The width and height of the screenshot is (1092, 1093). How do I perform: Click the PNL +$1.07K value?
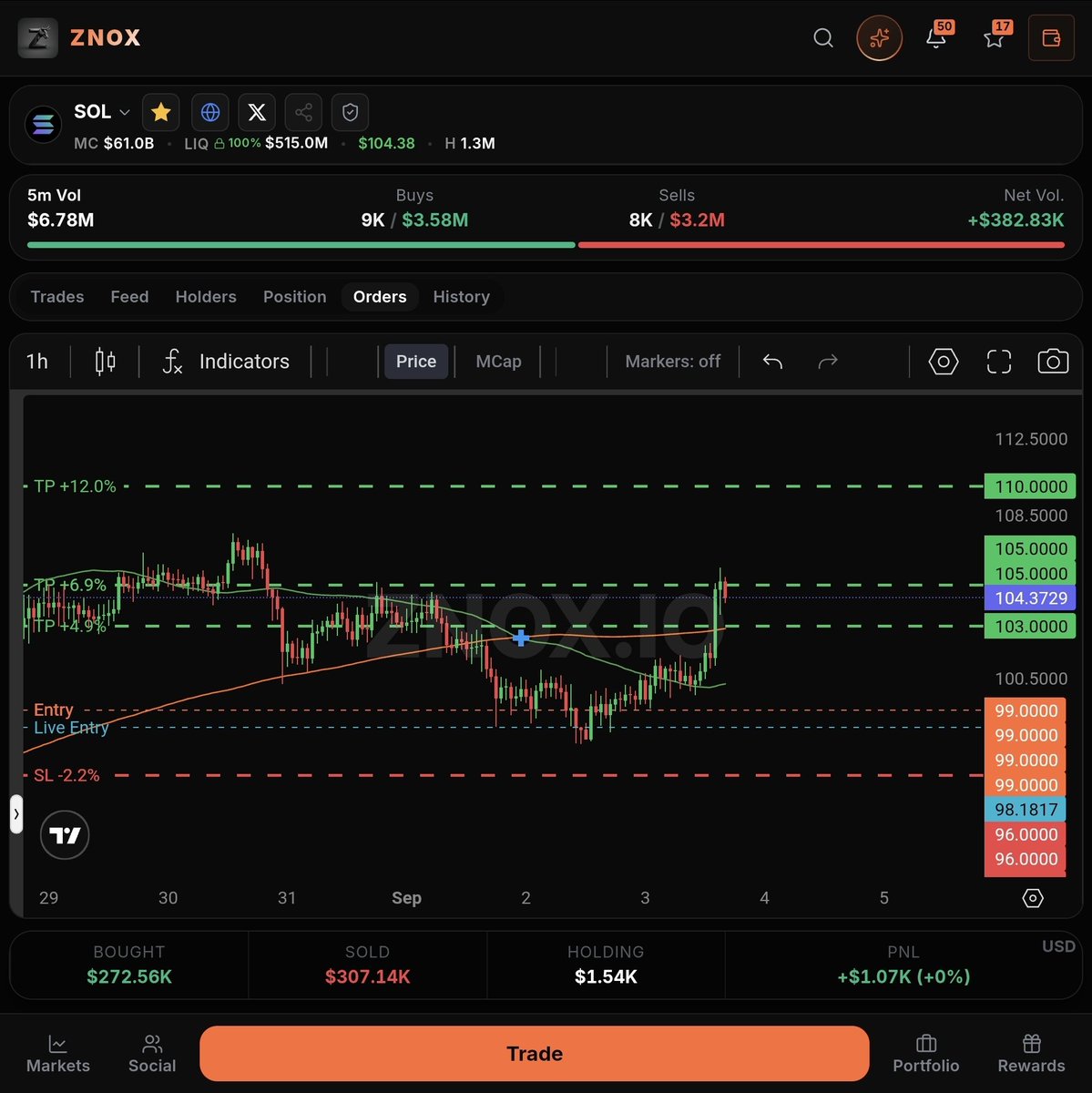click(903, 976)
